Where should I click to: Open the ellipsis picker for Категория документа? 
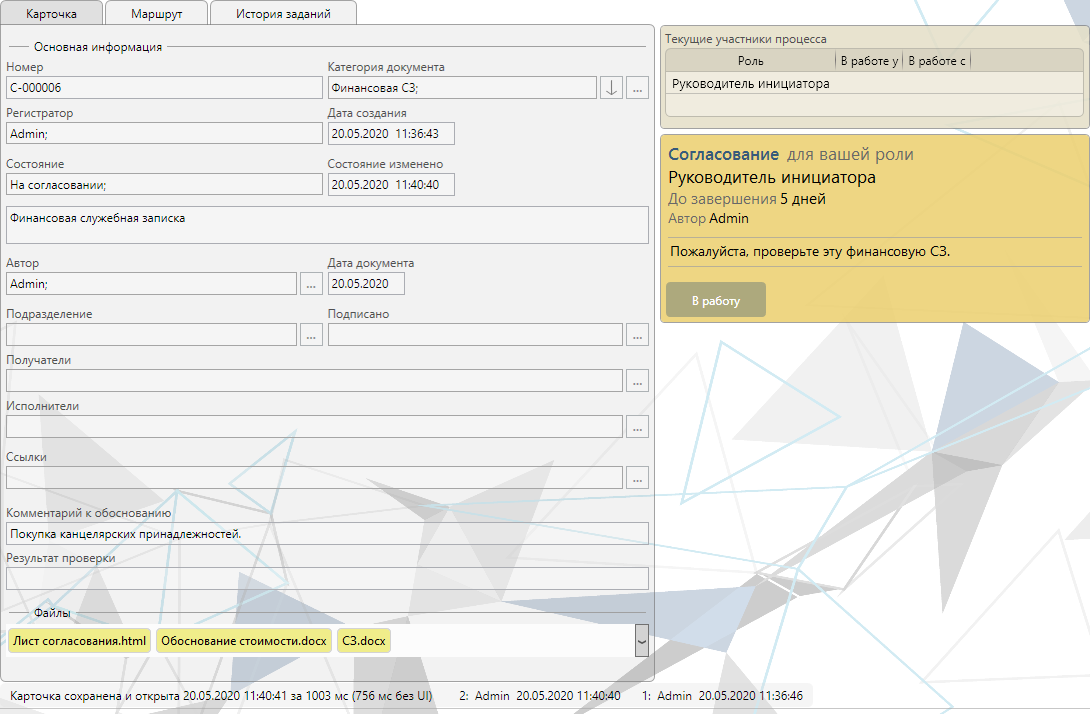click(x=638, y=87)
